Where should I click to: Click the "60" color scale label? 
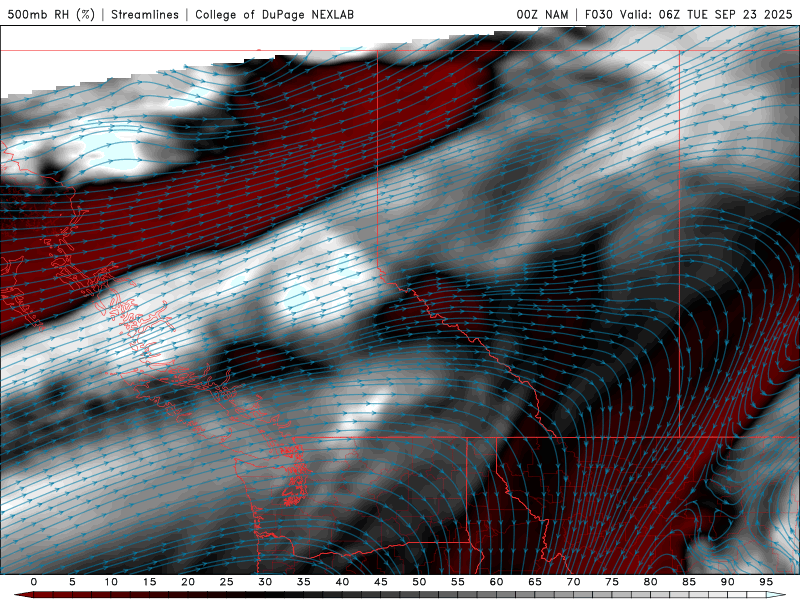(496, 582)
